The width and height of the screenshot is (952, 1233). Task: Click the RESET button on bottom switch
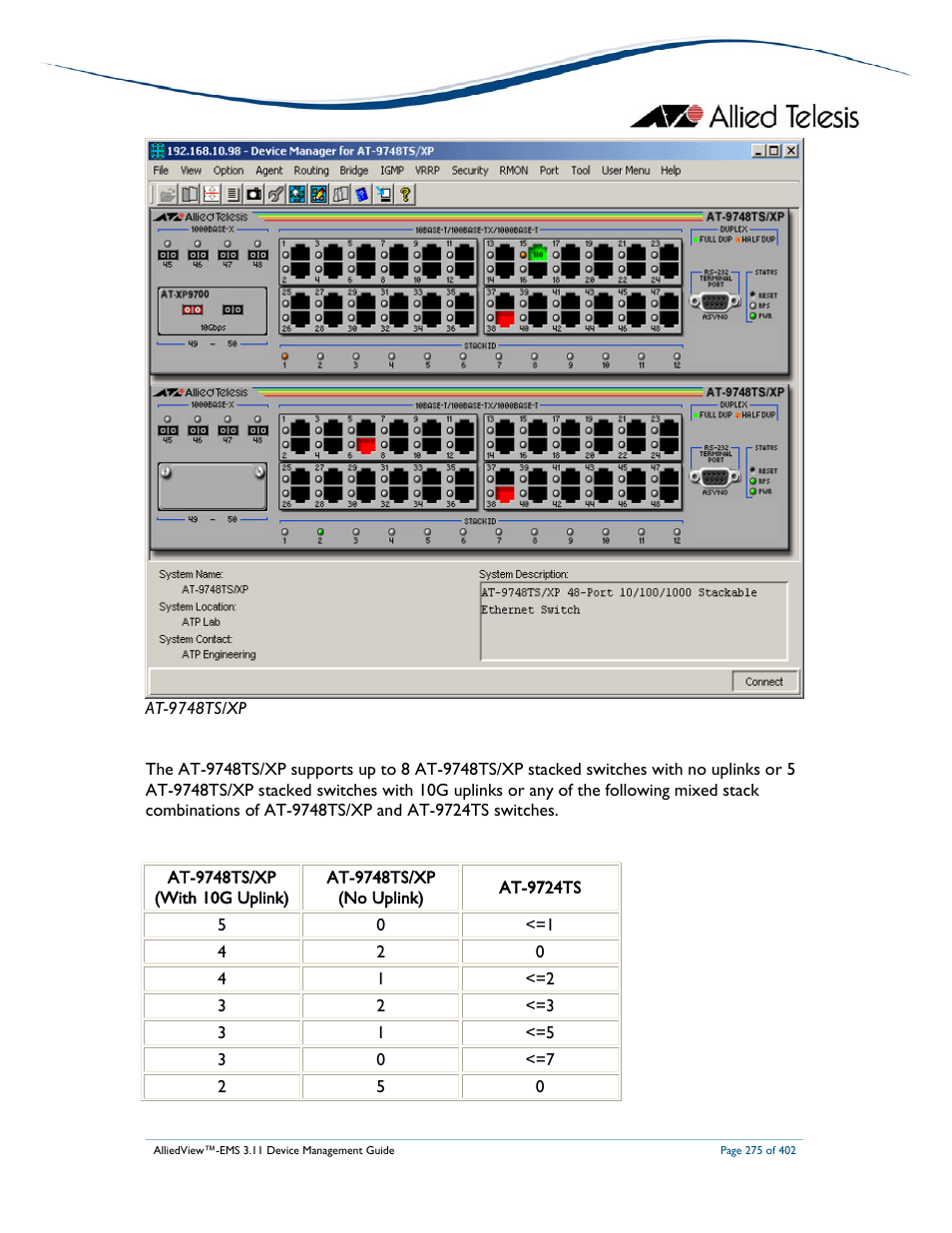point(753,470)
